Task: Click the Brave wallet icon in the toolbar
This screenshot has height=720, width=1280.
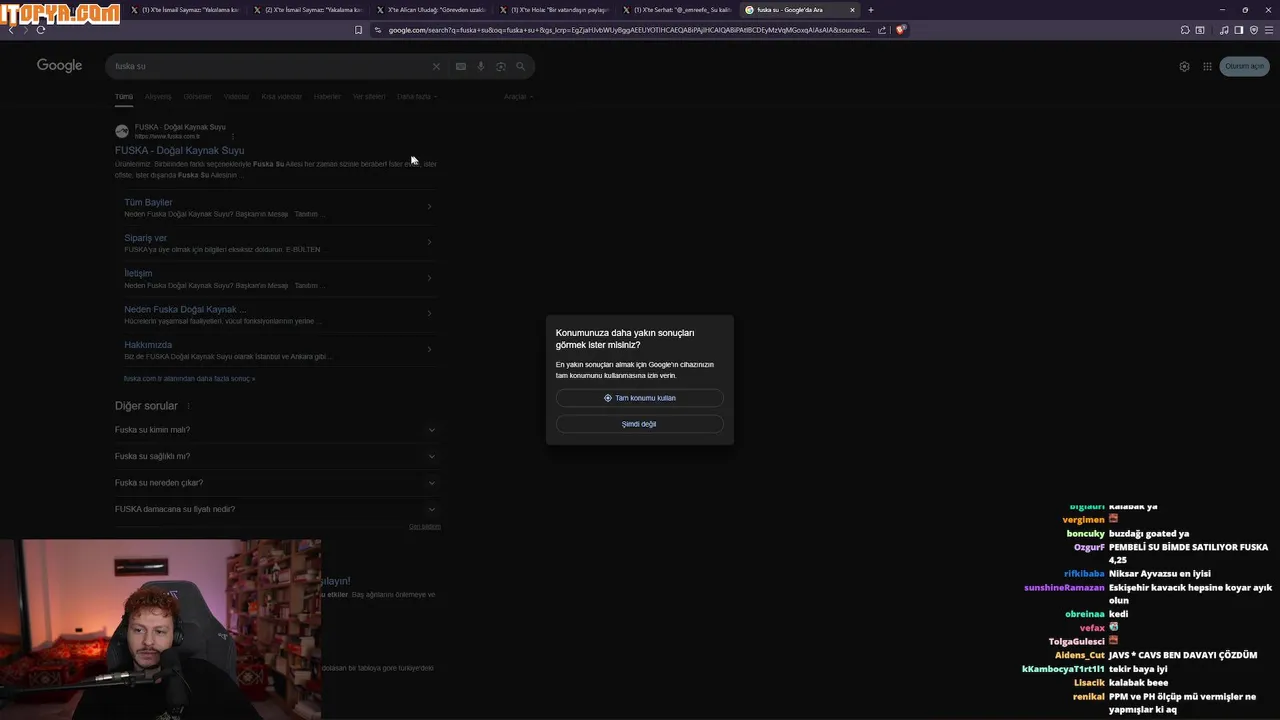Action: [1200, 30]
